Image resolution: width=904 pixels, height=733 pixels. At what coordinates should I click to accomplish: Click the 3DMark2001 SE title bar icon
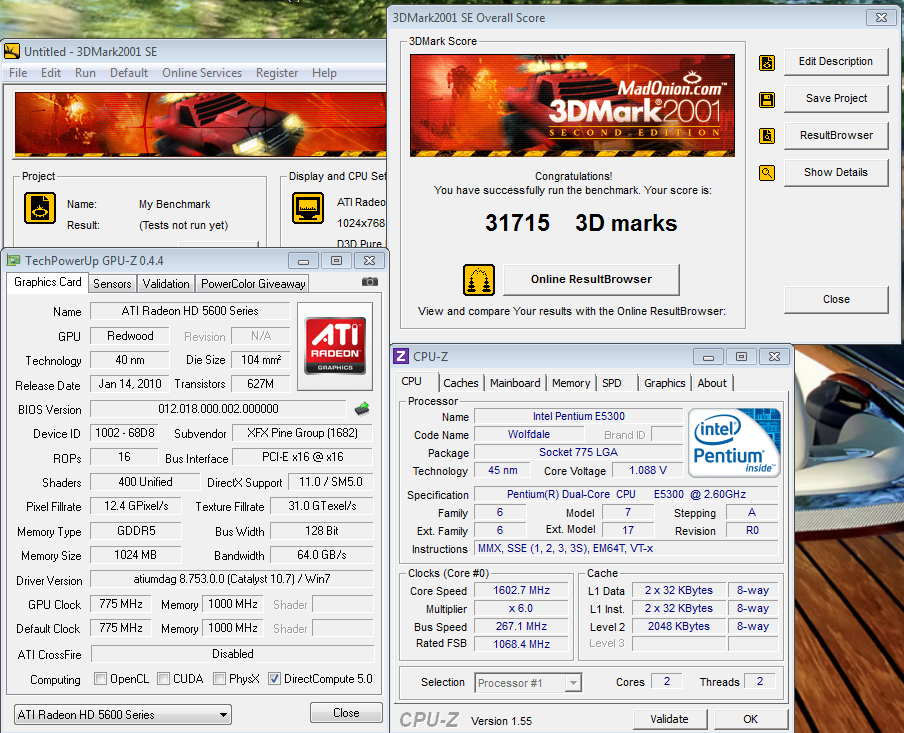coord(12,51)
